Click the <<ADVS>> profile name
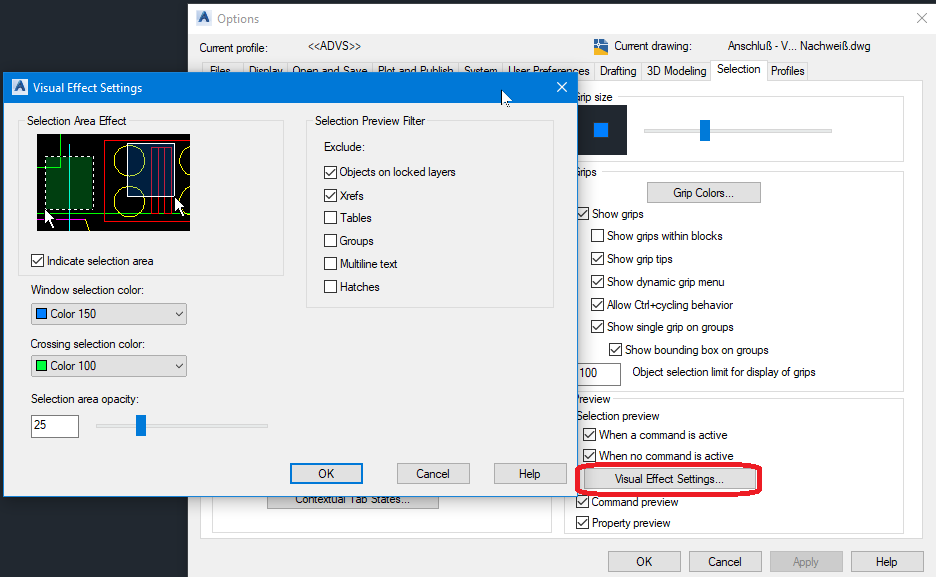 click(x=334, y=46)
